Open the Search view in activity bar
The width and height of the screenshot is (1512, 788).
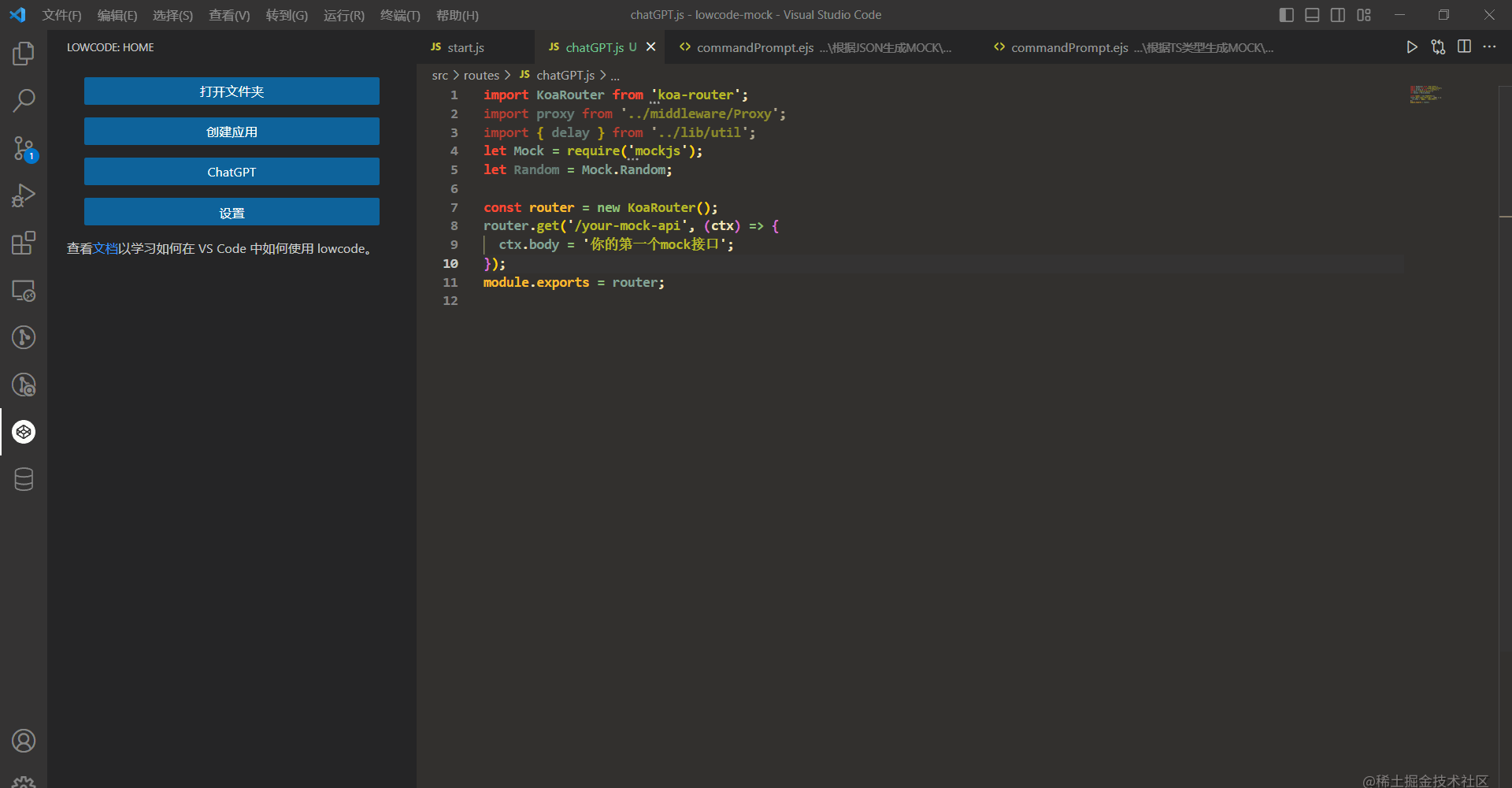pos(24,101)
